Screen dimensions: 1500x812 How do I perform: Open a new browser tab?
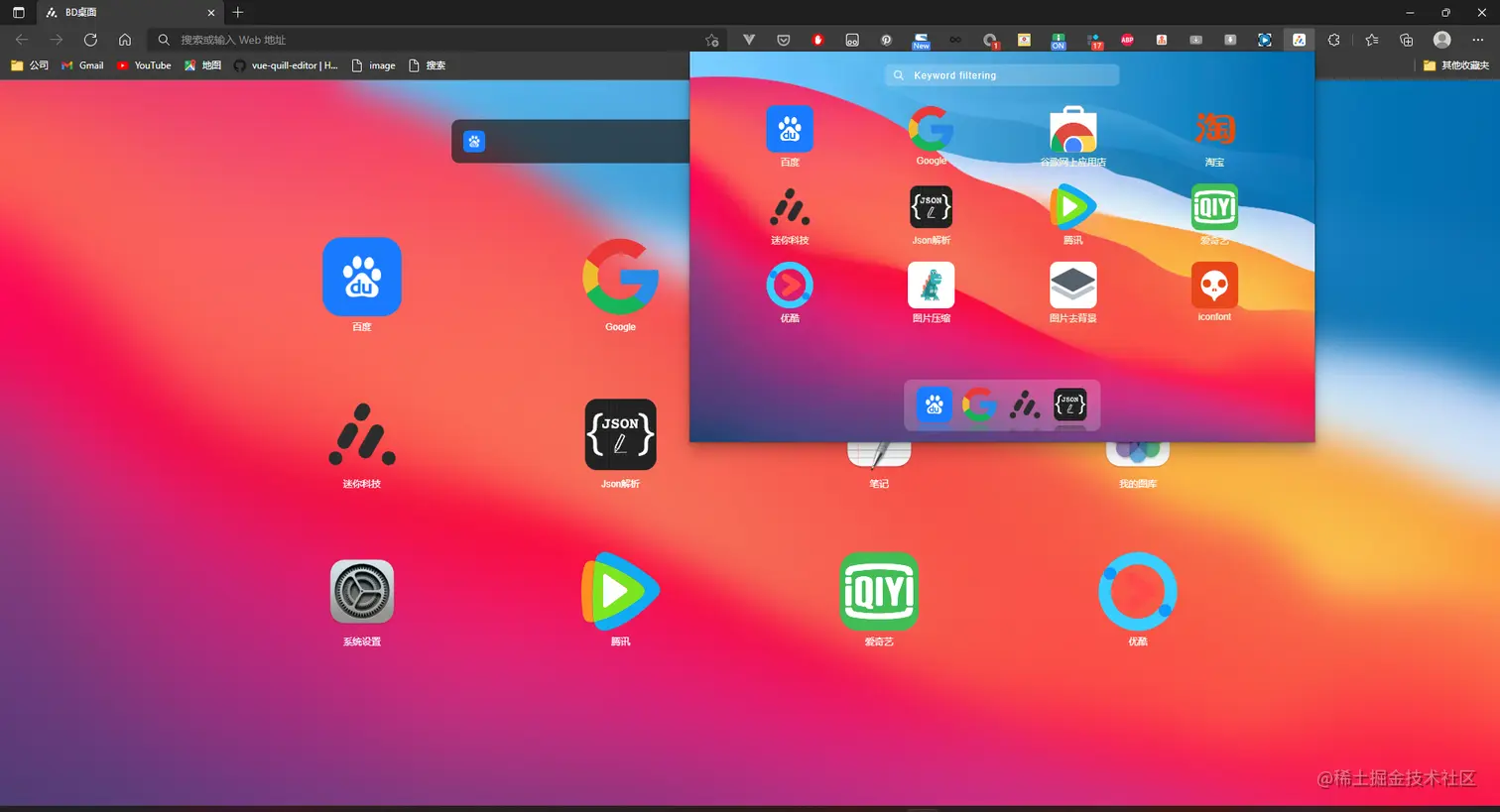click(x=238, y=13)
